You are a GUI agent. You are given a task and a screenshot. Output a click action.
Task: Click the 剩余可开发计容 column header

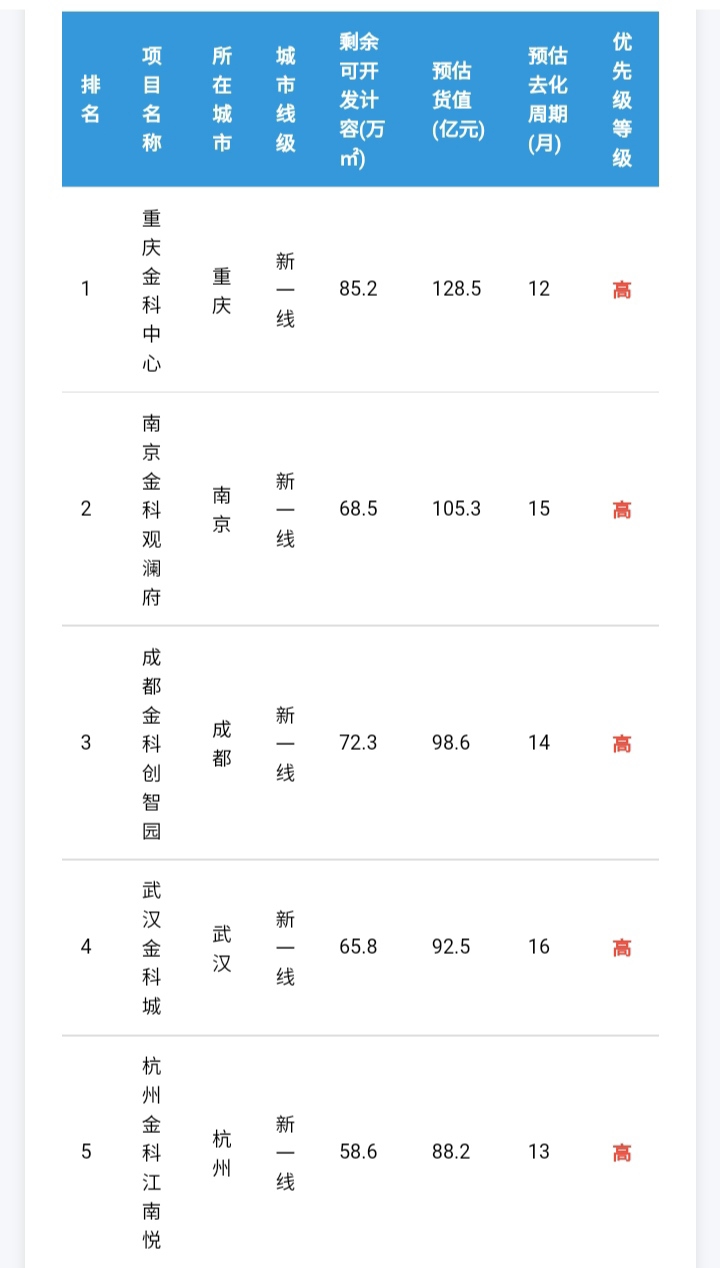point(359,100)
